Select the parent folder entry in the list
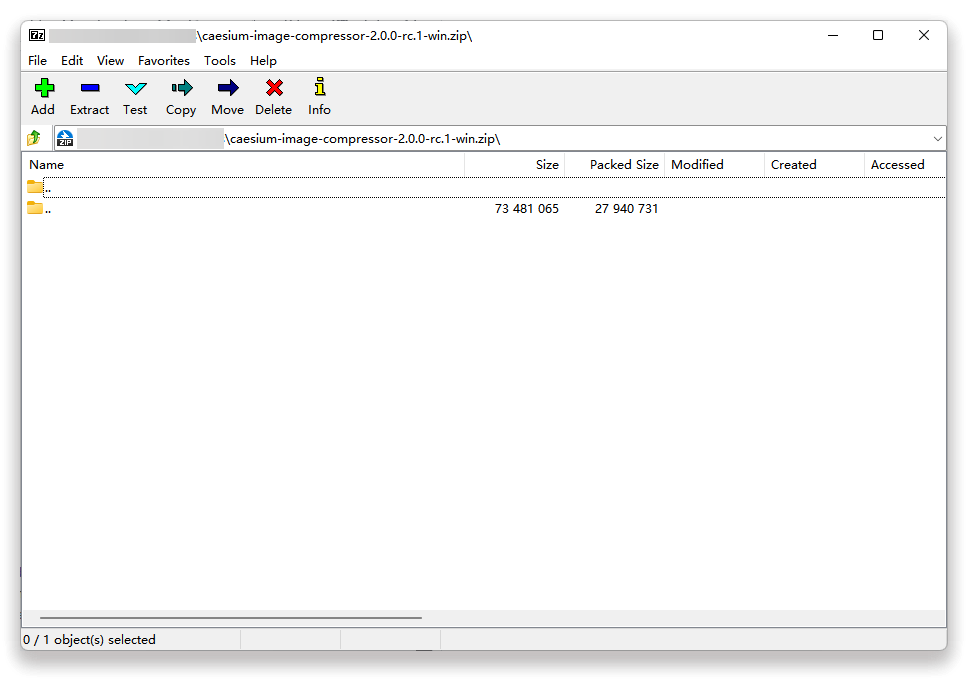 [100, 187]
